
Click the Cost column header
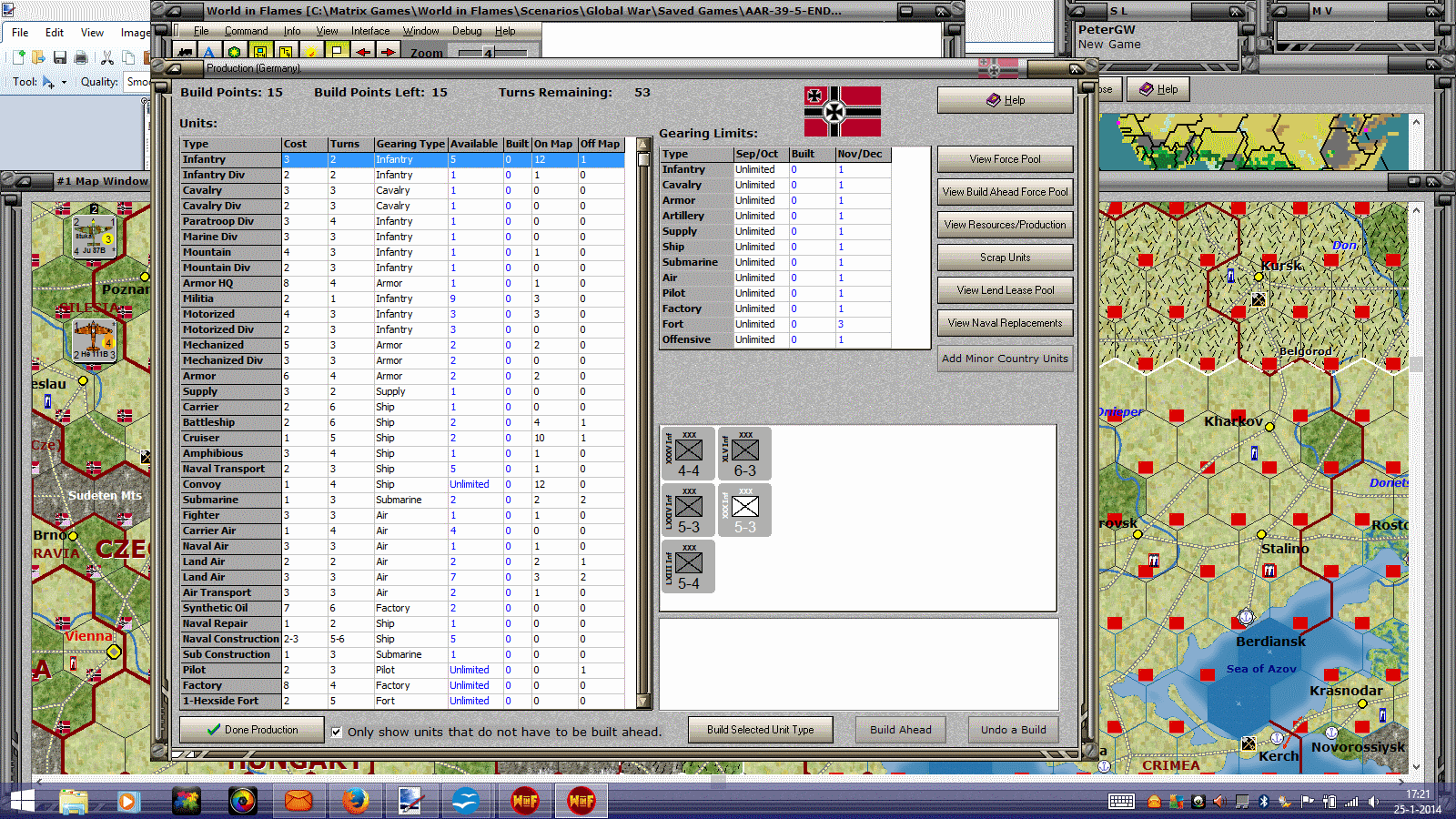point(304,144)
